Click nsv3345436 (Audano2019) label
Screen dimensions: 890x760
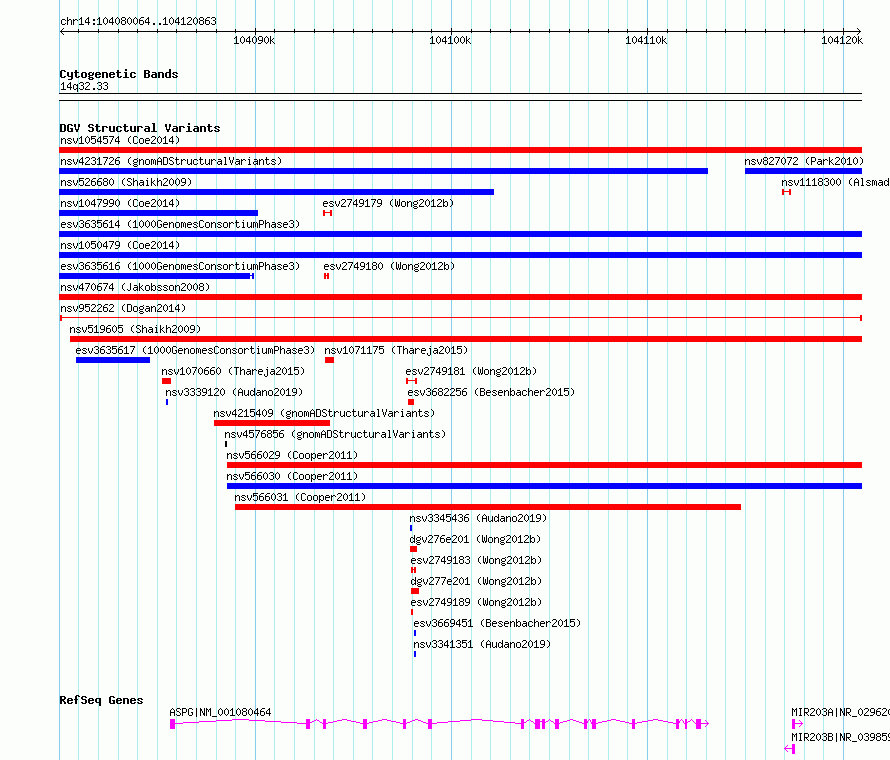[x=478, y=518]
